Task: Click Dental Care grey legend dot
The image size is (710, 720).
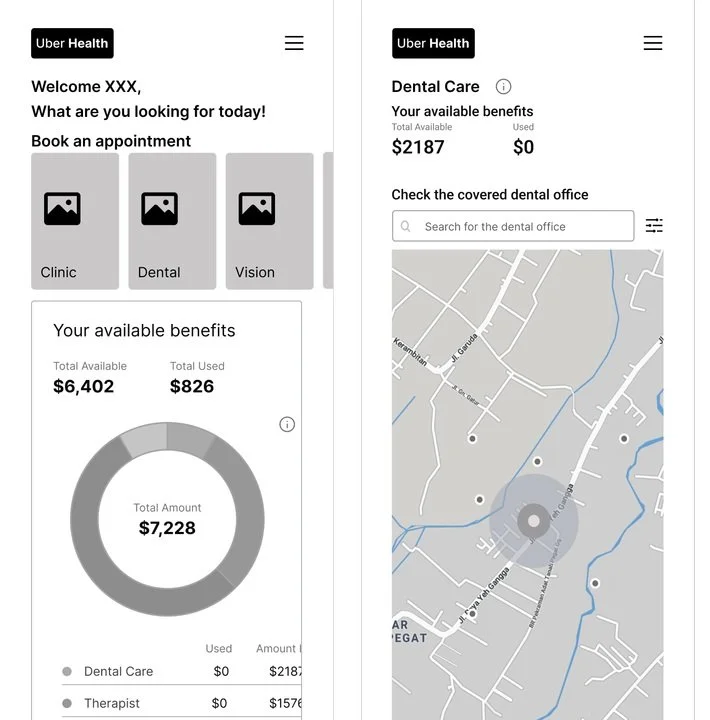Action: click(67, 671)
